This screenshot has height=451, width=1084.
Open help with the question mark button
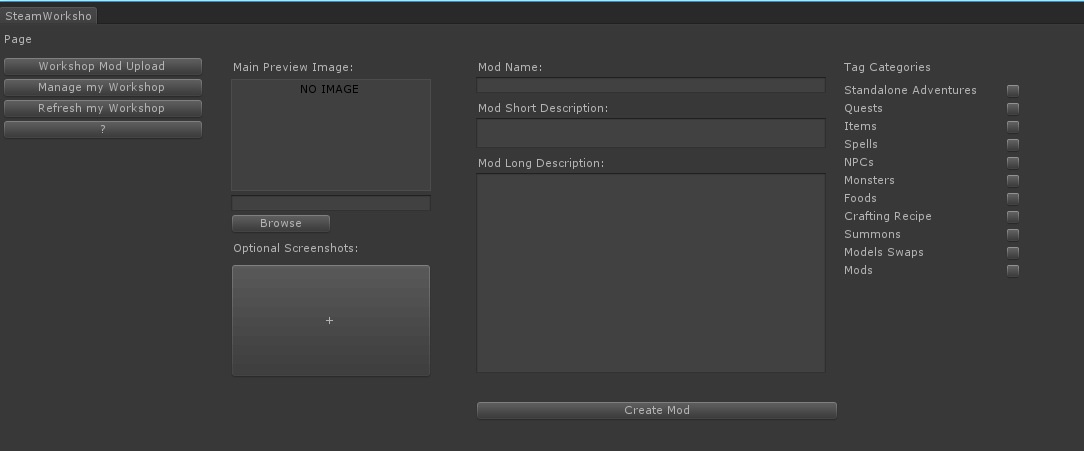(102, 129)
